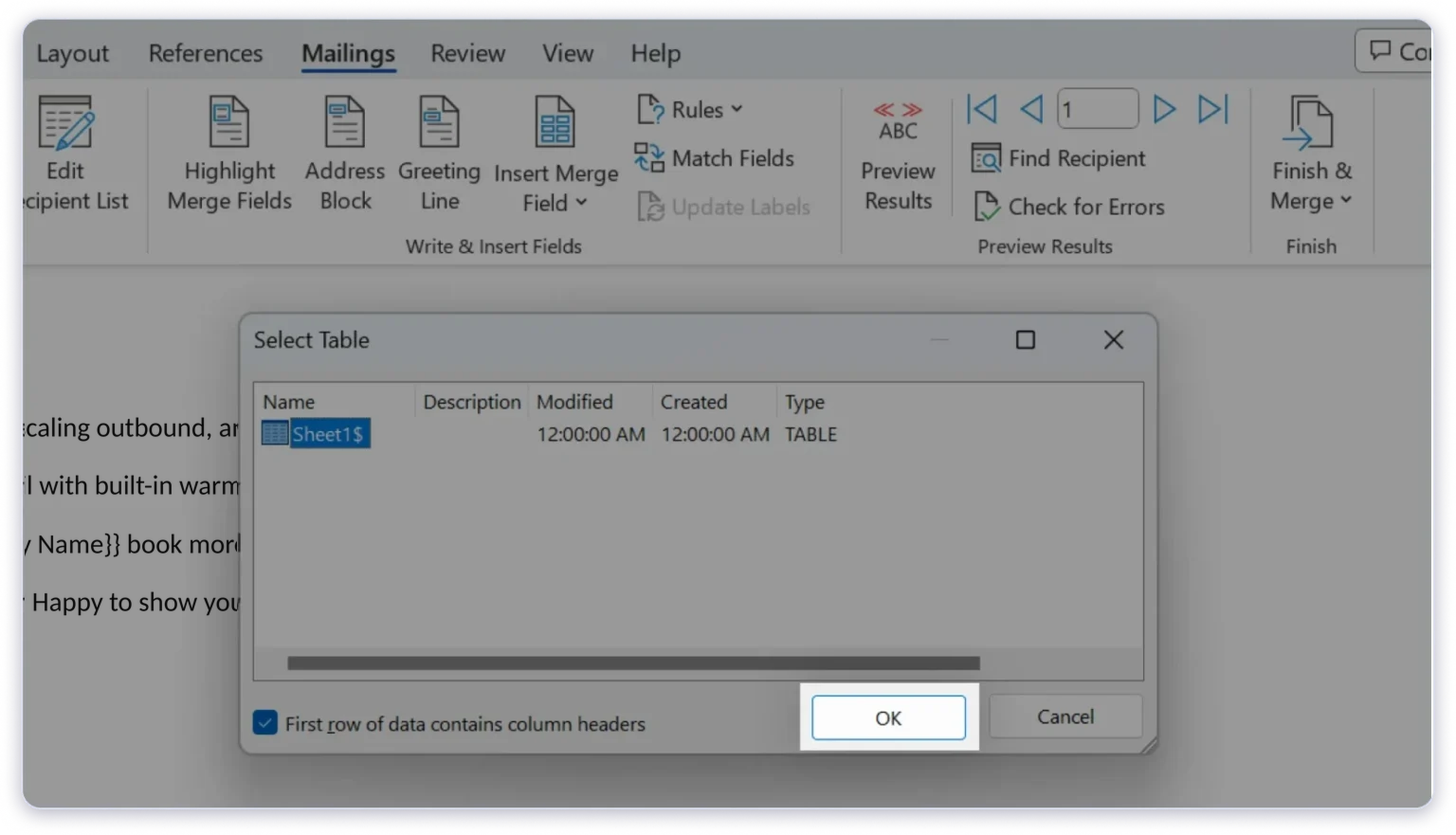Open the Finish & Merge dropdown
The height and width of the screenshot is (835, 1456).
pos(1311,154)
